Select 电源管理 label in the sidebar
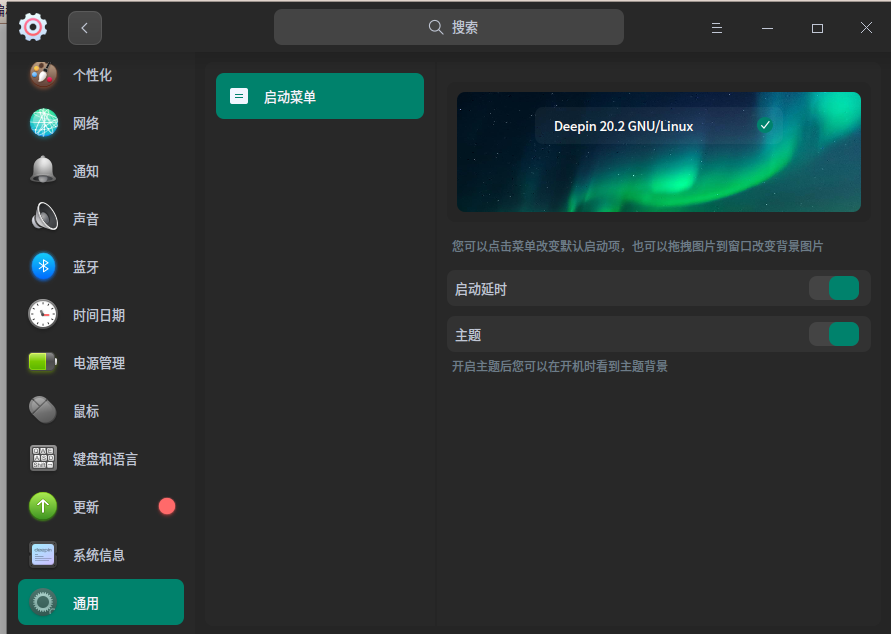The image size is (891, 634). click(99, 362)
